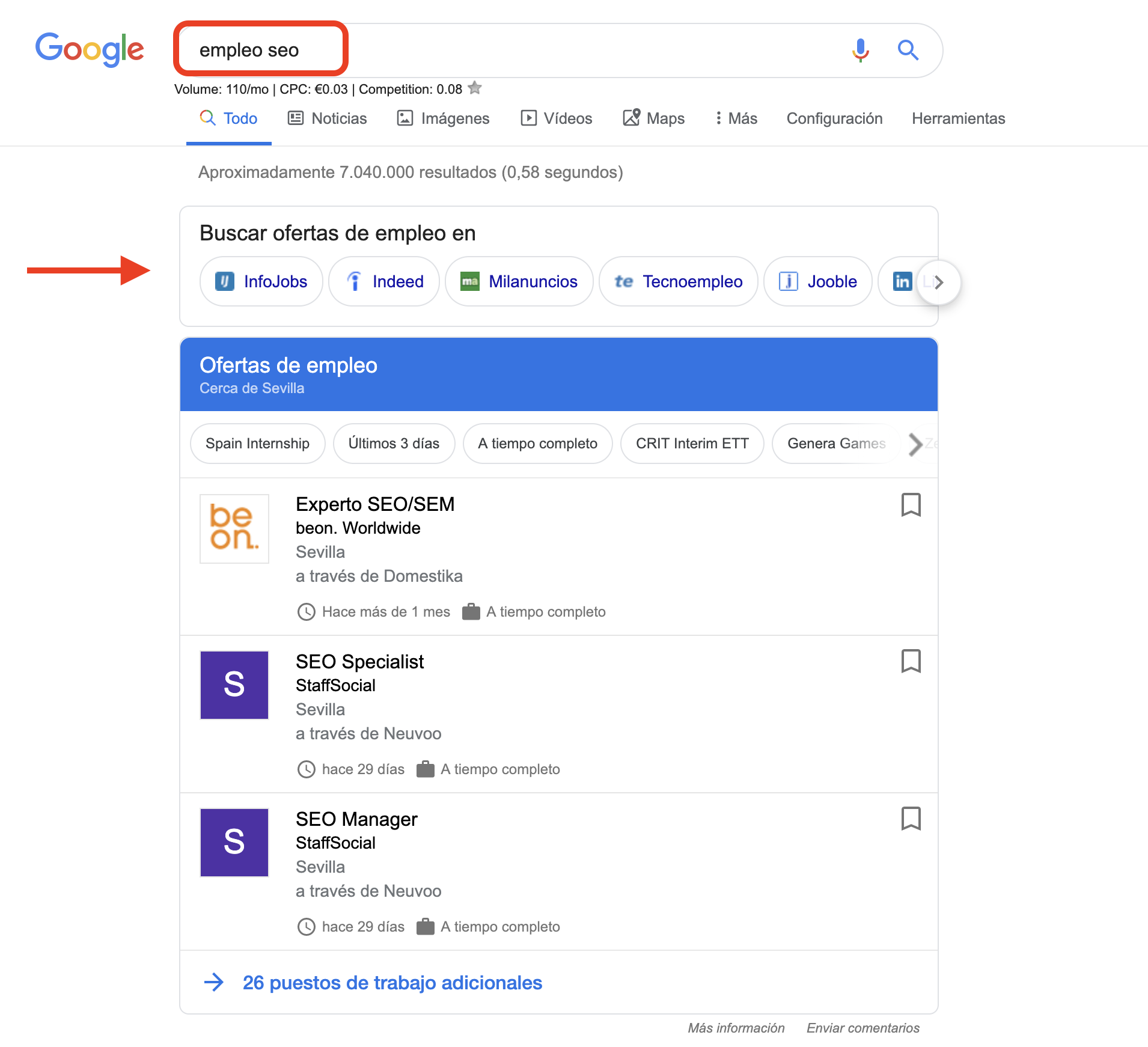Filter by Spain Internship
1148x1047 pixels.
[258, 444]
